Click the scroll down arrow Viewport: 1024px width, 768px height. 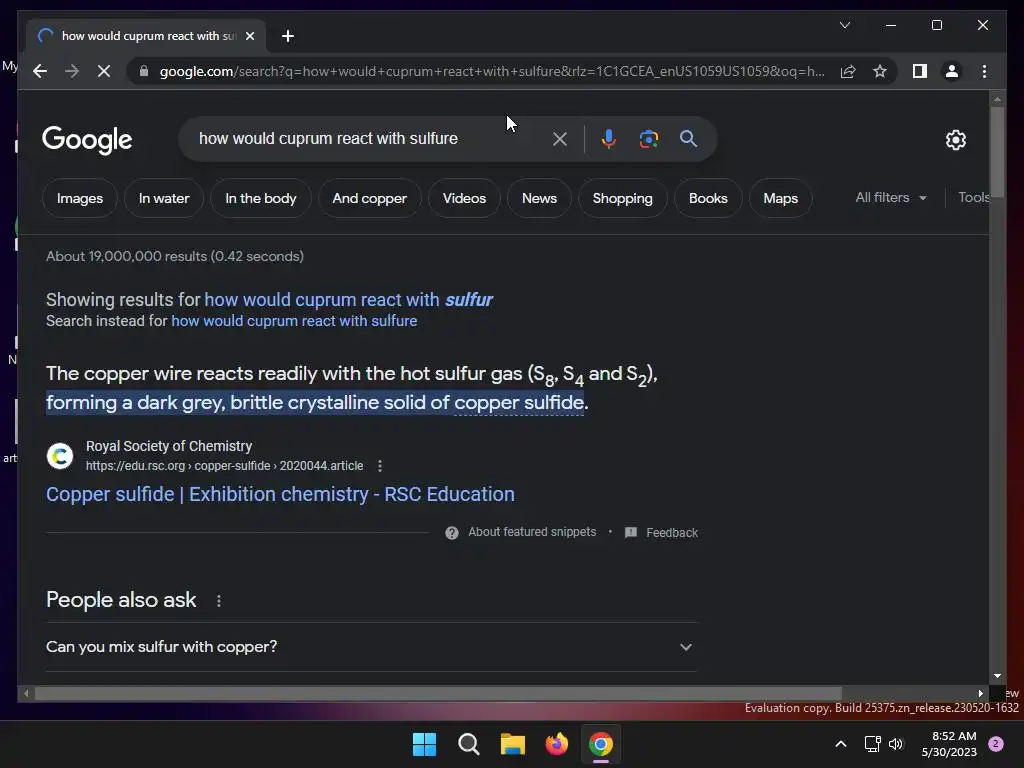click(997, 676)
